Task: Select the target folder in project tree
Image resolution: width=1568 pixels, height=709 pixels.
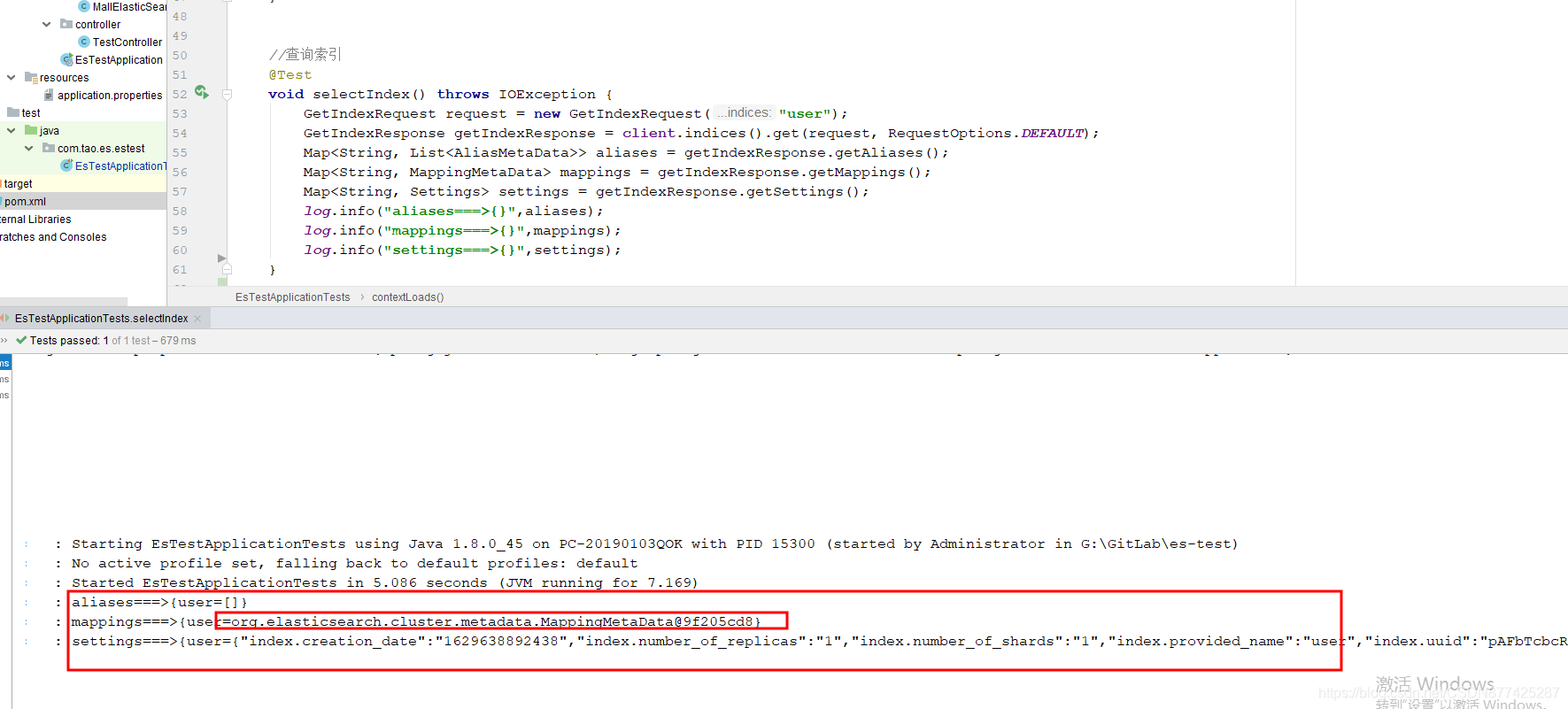Action: tap(18, 184)
